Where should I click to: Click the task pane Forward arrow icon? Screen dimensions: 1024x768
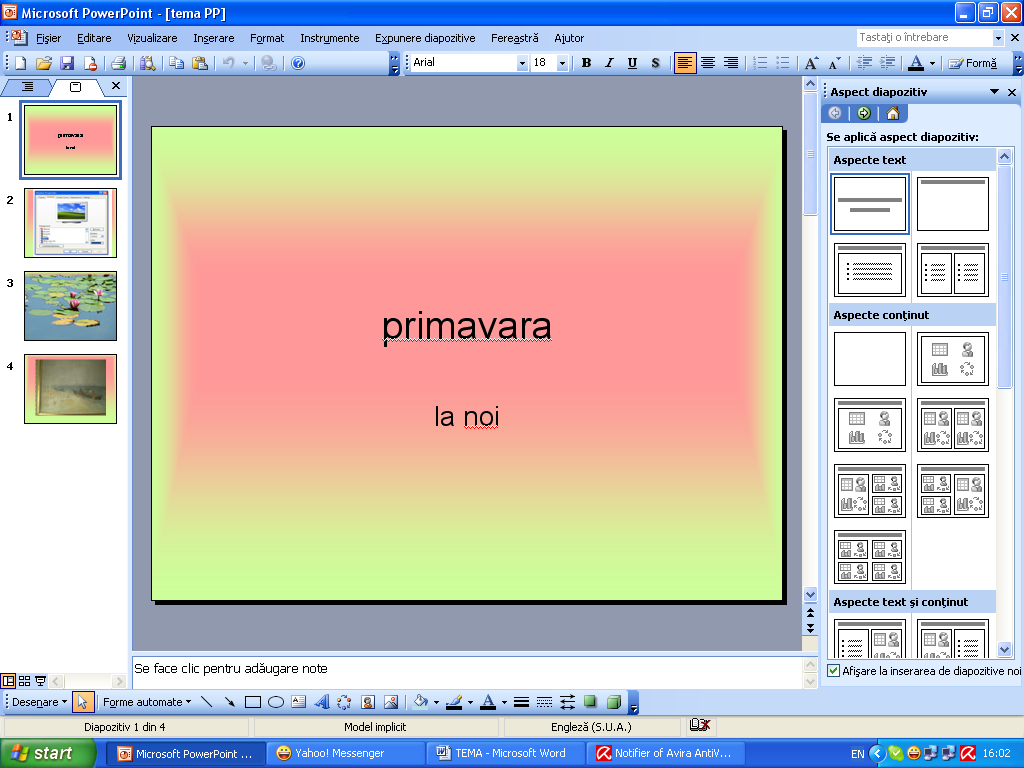(x=864, y=113)
